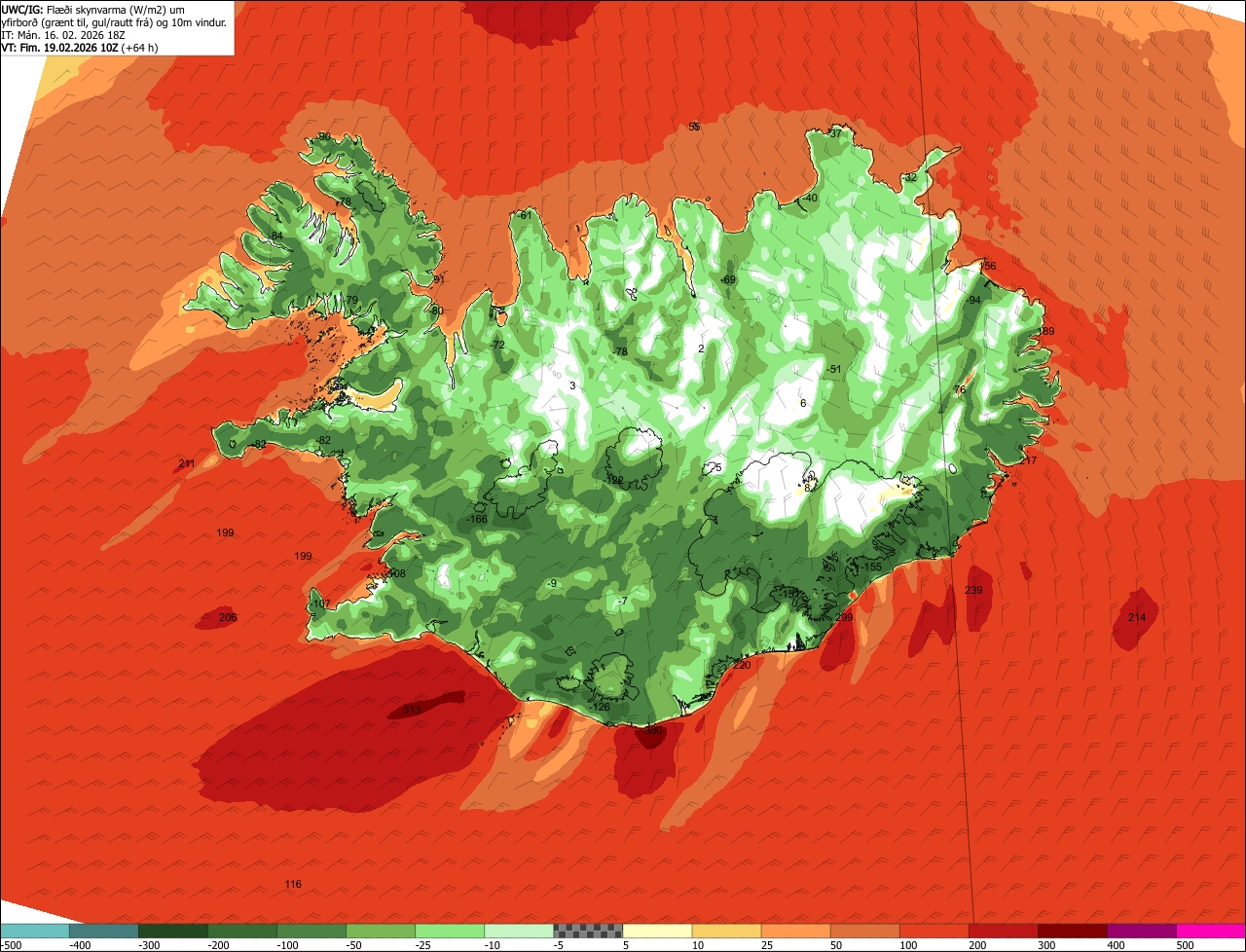The width and height of the screenshot is (1246, 952).
Task: Pick the orange 25 to 50 legend swatch
Action: pyautogui.click(x=795, y=931)
